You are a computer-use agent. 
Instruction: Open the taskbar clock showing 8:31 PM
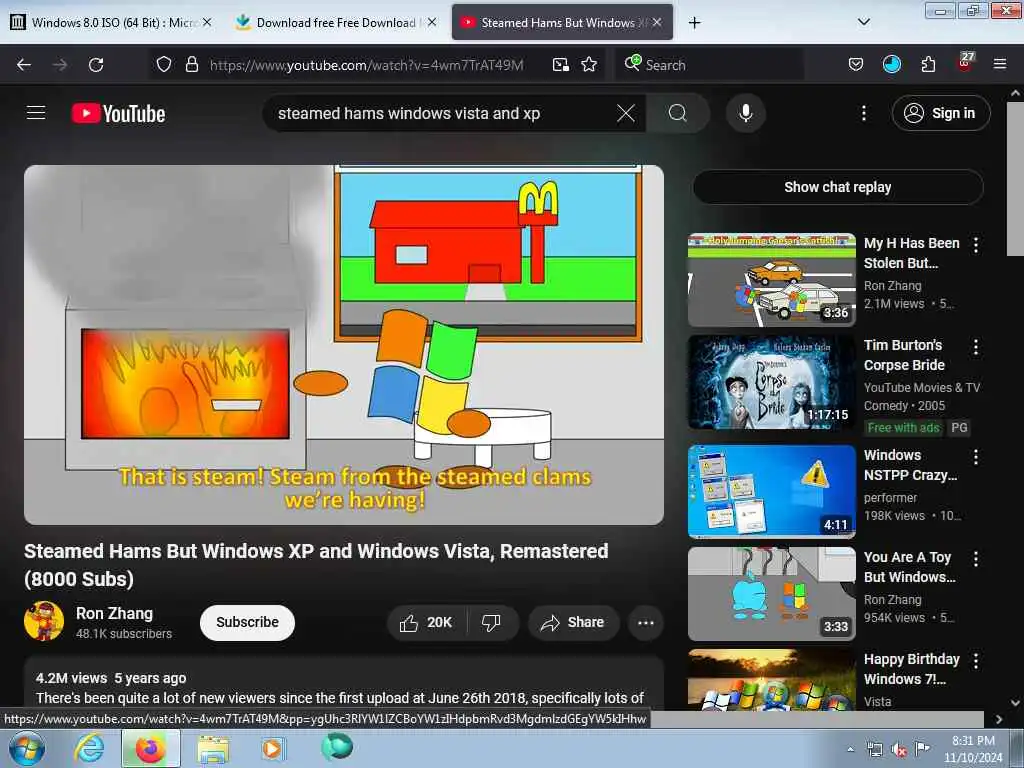973,749
